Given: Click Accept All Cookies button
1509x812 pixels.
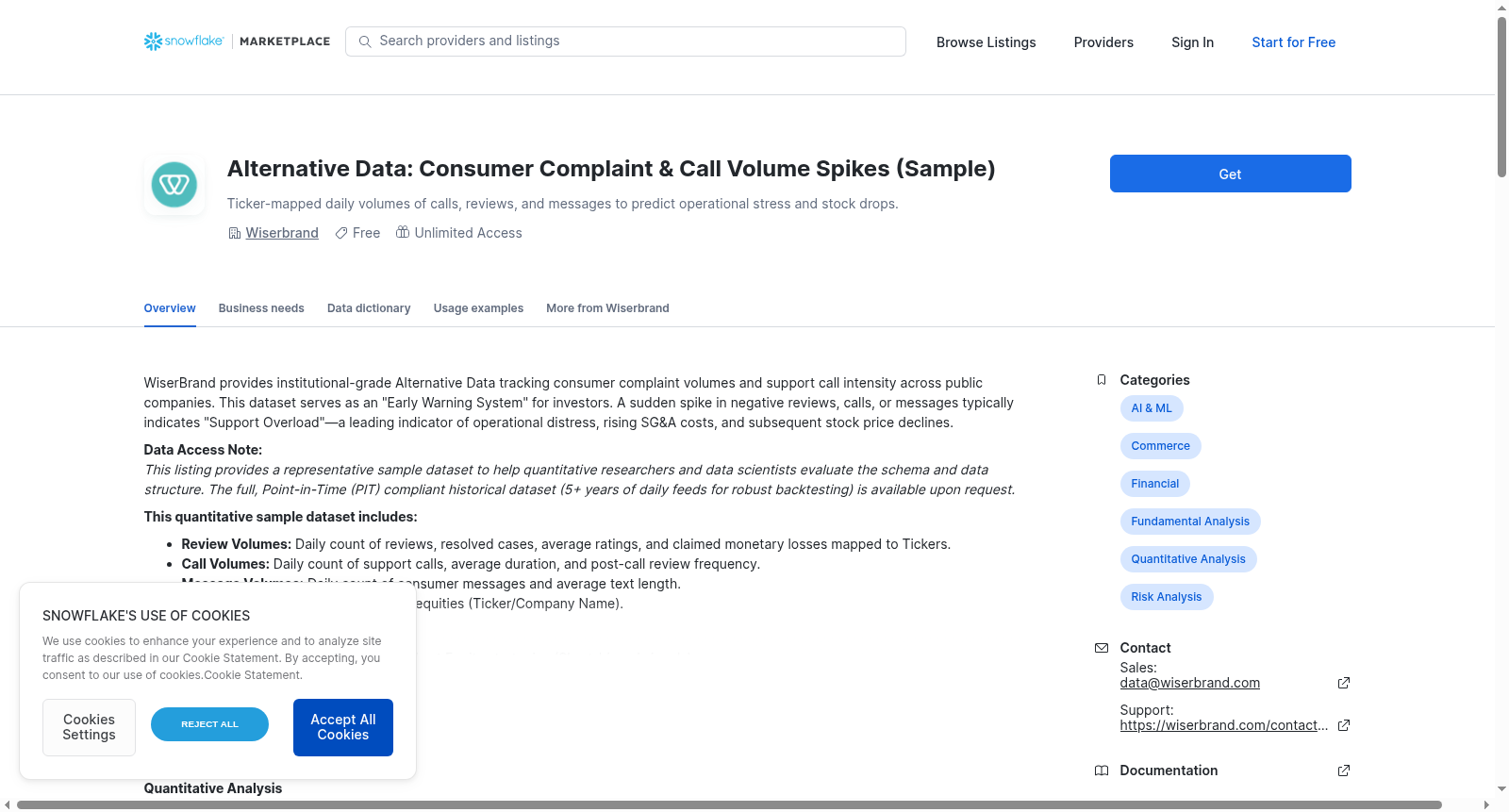Looking at the screenshot, I should [343, 727].
